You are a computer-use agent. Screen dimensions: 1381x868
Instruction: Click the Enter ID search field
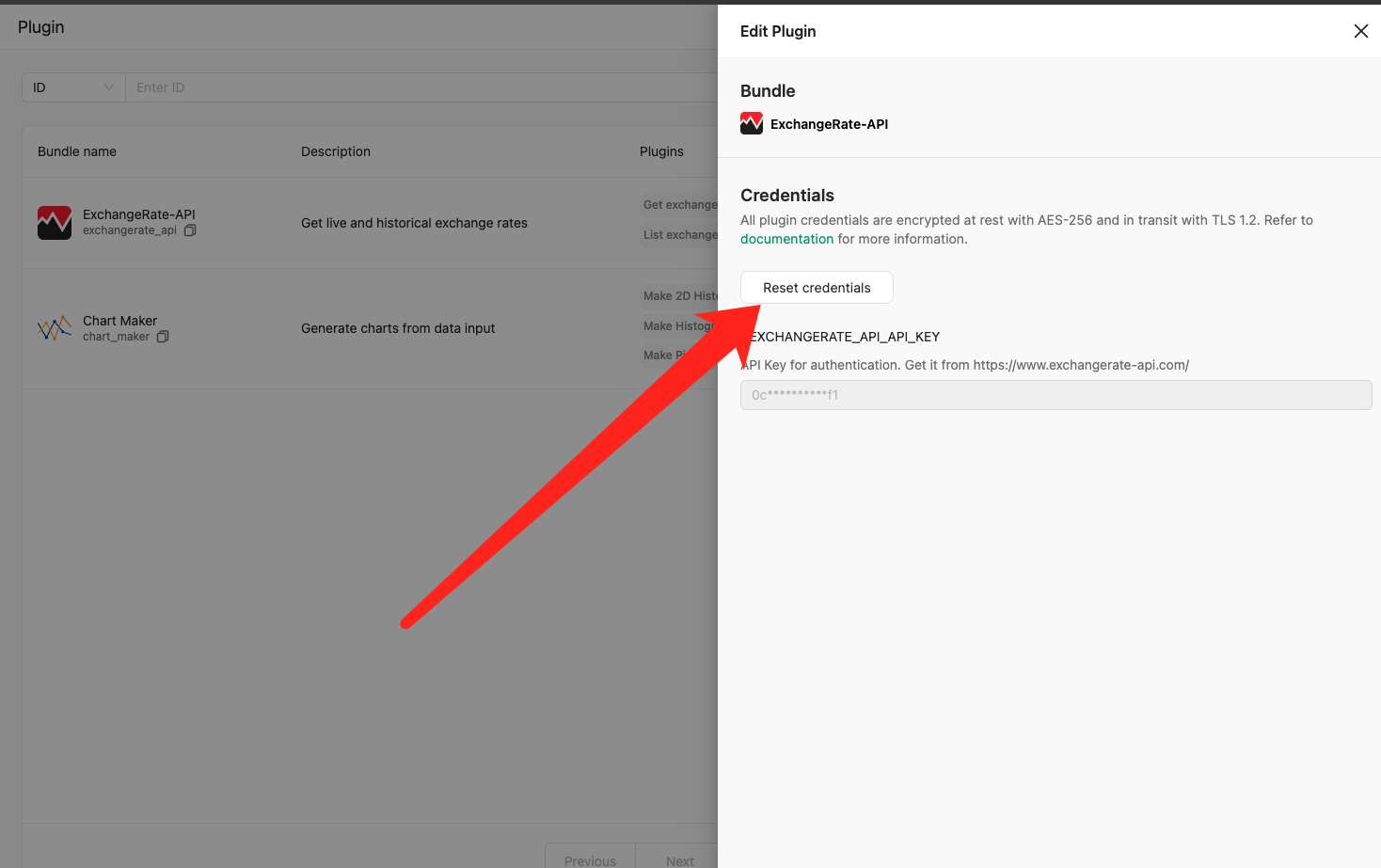click(421, 87)
